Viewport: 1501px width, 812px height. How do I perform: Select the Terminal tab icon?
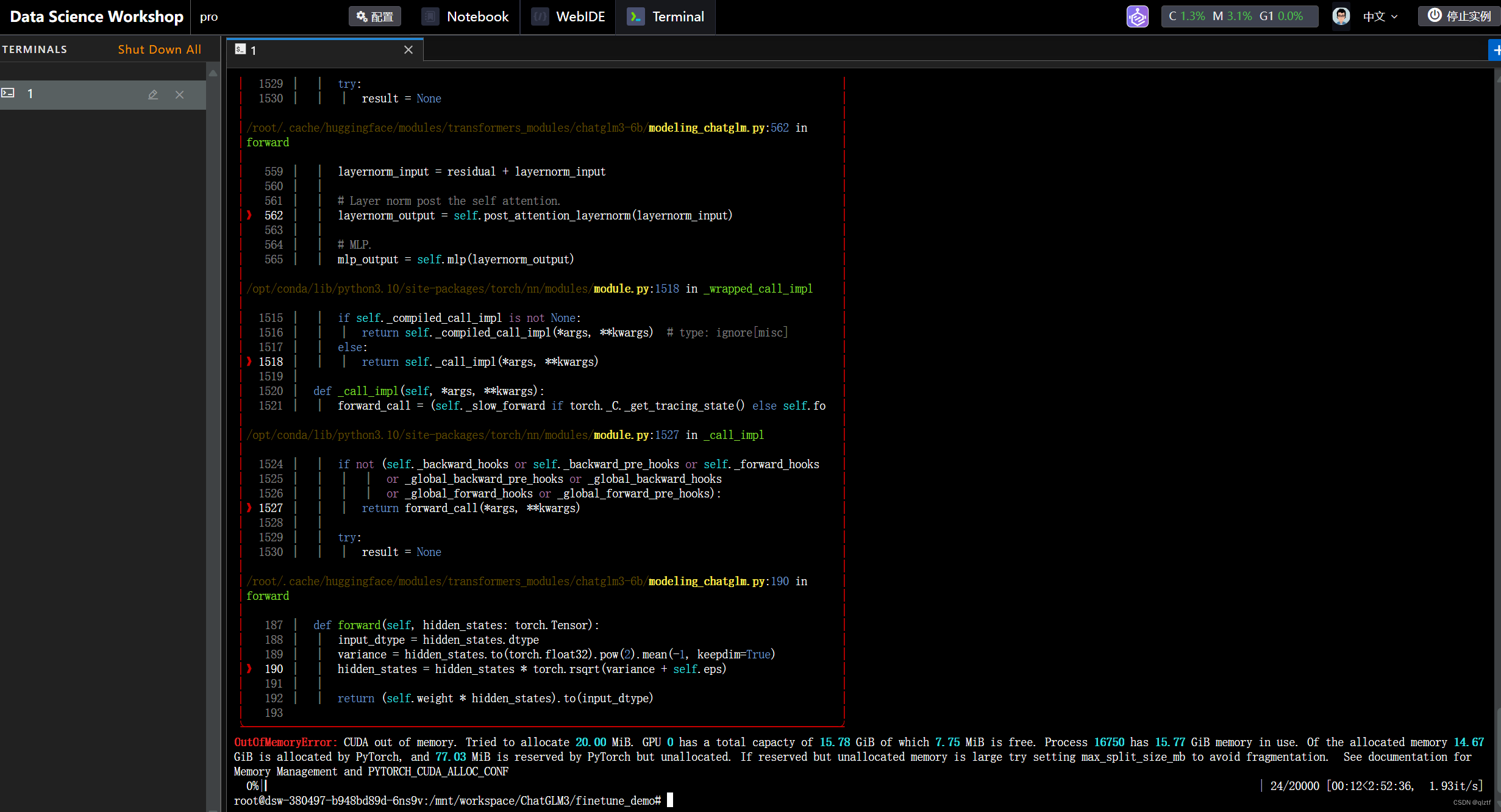coord(635,16)
